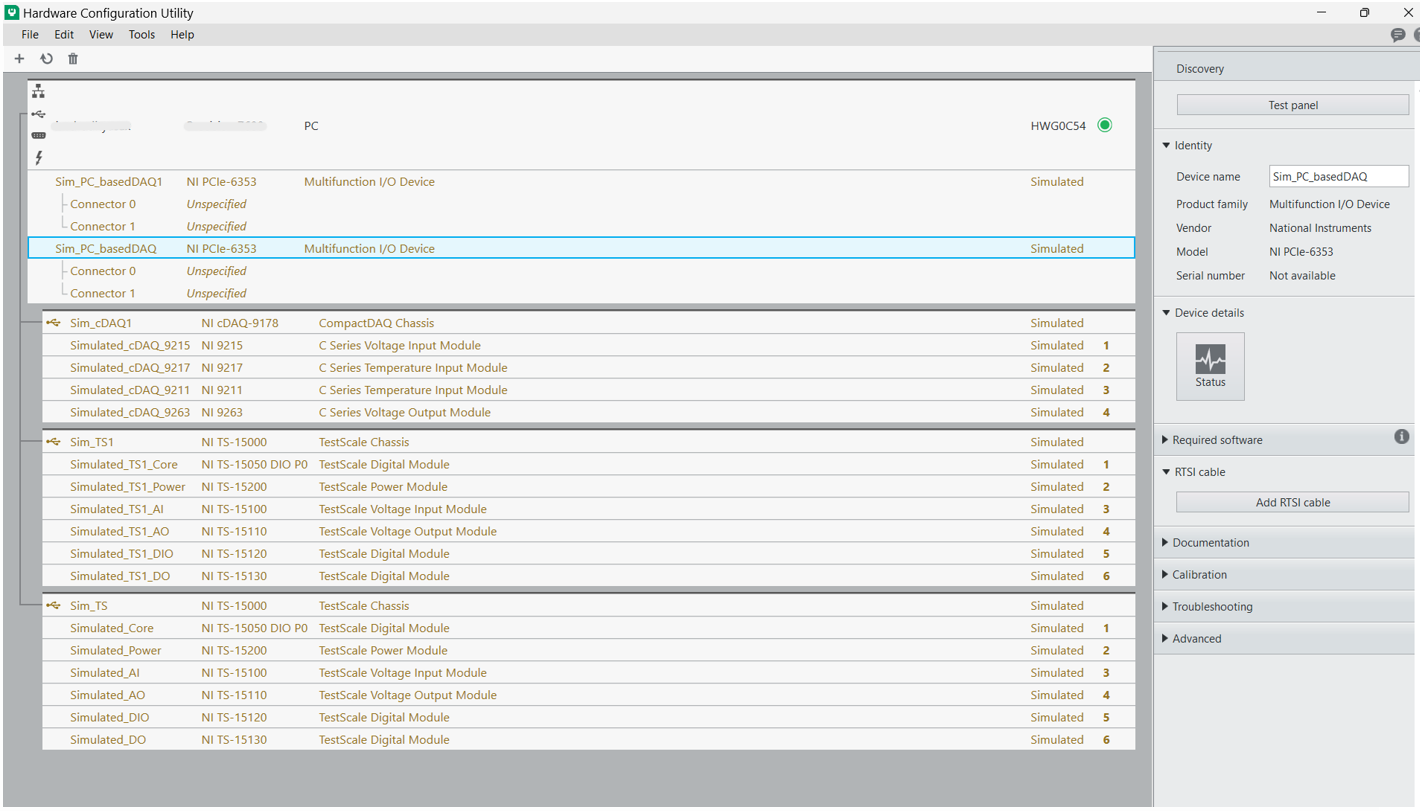Click the green status indicator next to HWG0C54

(1105, 126)
